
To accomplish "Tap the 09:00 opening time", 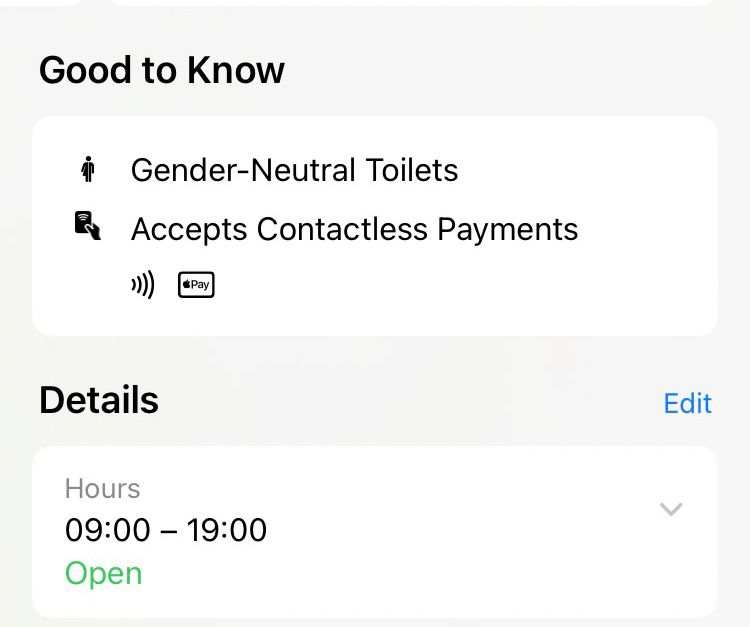I will click(x=108, y=530).
